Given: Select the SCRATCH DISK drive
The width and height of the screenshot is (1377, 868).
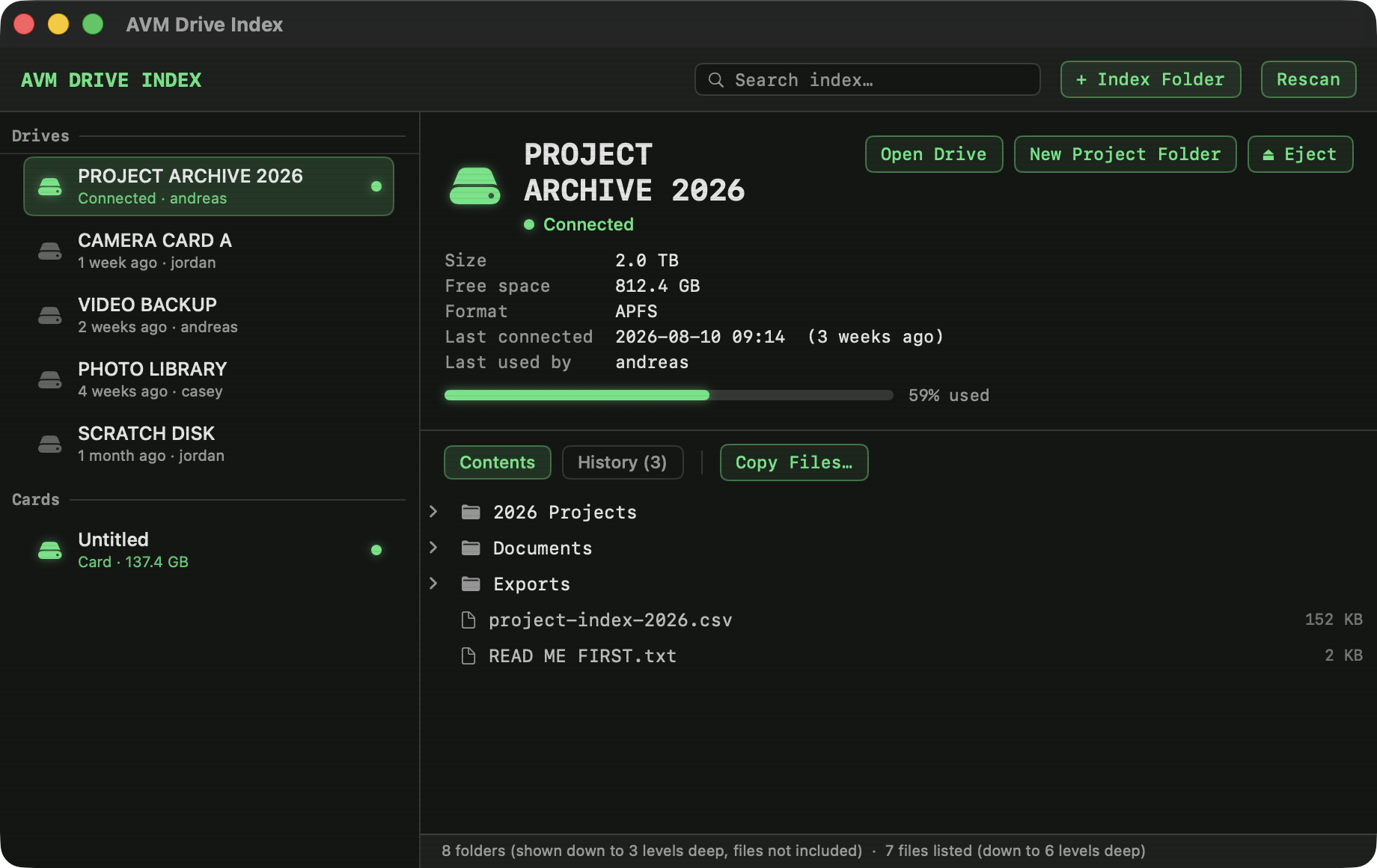Looking at the screenshot, I should [209, 444].
